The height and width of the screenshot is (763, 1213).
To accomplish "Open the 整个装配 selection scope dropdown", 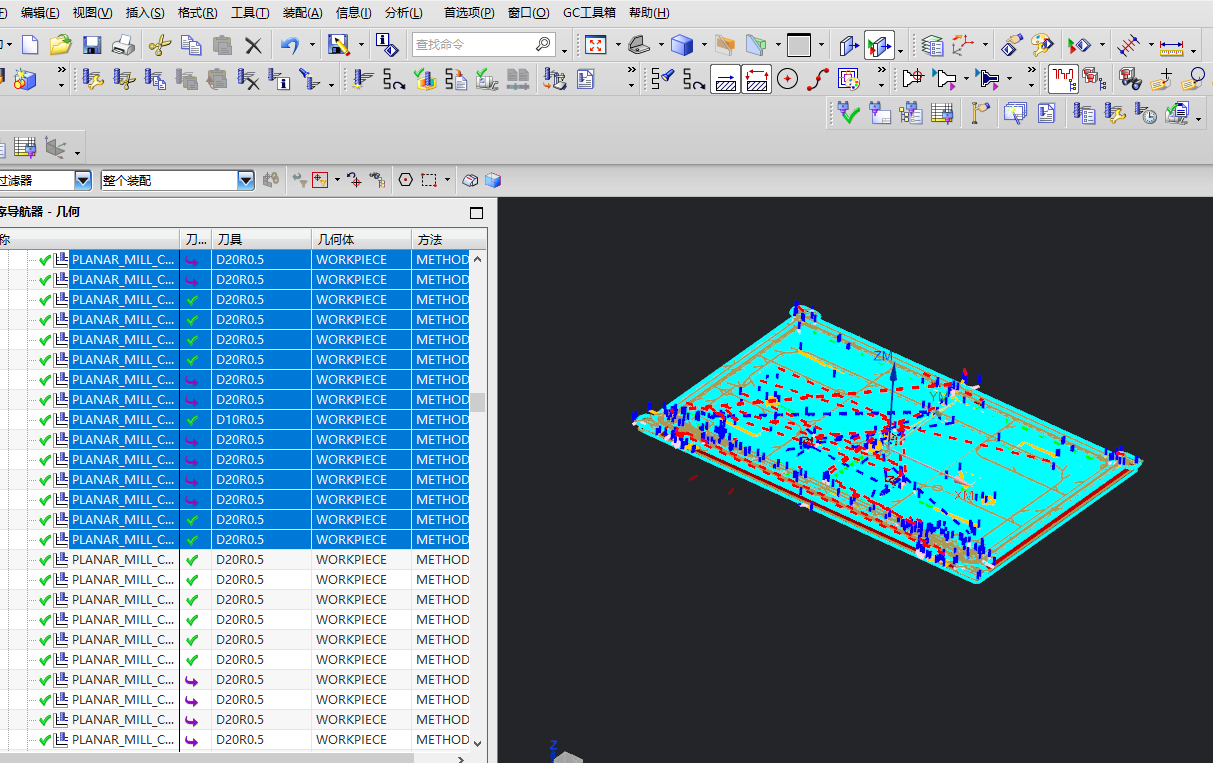I will click(x=245, y=180).
